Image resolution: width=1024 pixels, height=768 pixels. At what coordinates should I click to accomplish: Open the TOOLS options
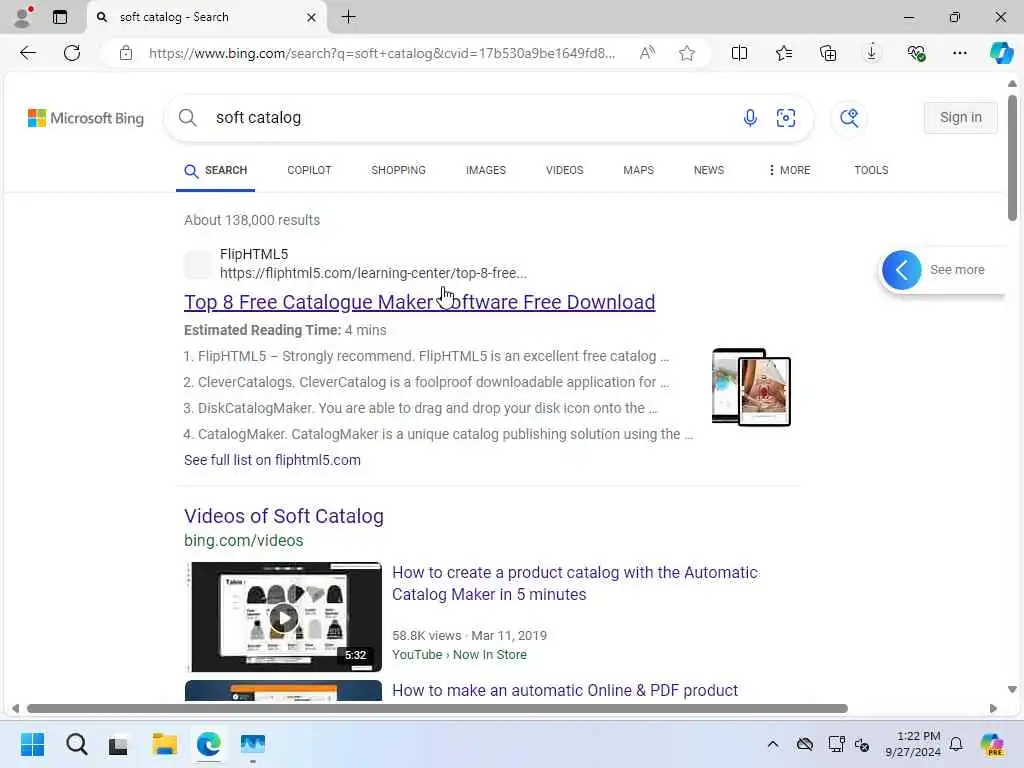(x=871, y=170)
